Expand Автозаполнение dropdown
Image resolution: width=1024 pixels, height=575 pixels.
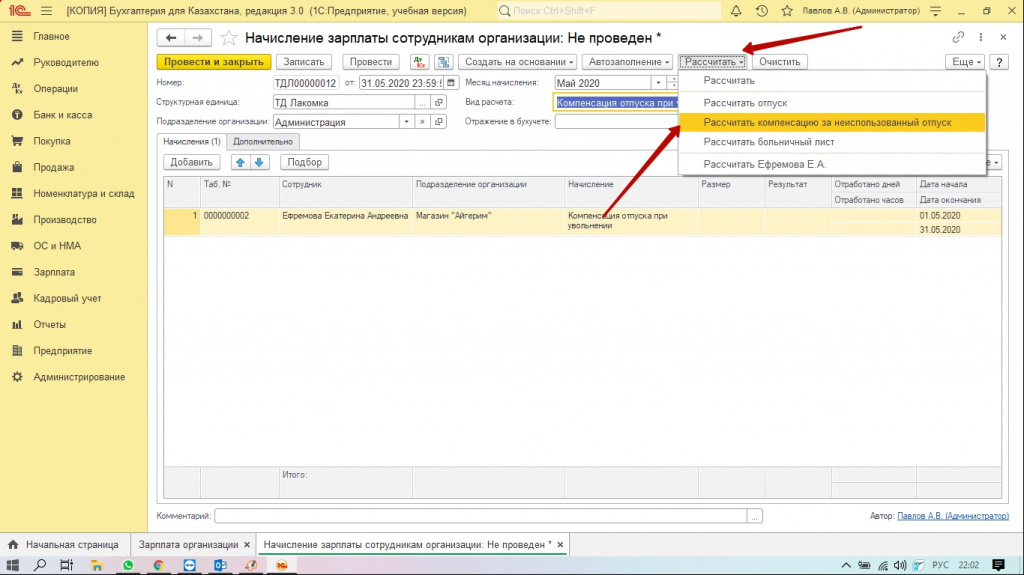click(x=627, y=62)
